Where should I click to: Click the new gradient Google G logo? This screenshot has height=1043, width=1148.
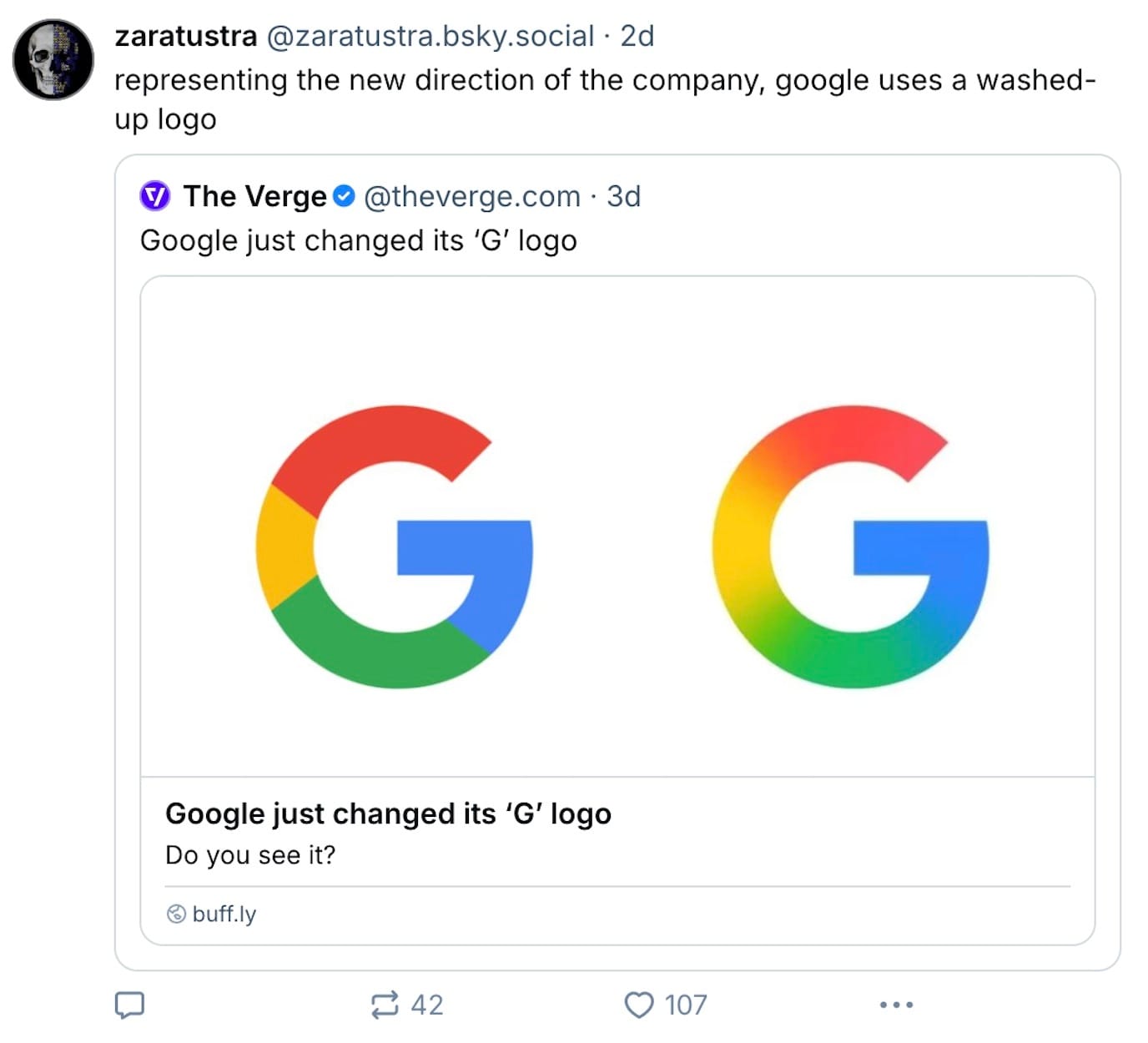(850, 547)
